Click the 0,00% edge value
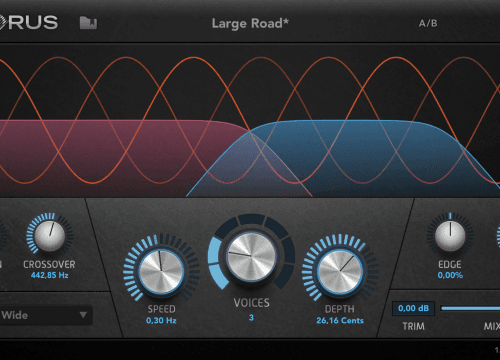This screenshot has width=500, height=360. click(450, 275)
